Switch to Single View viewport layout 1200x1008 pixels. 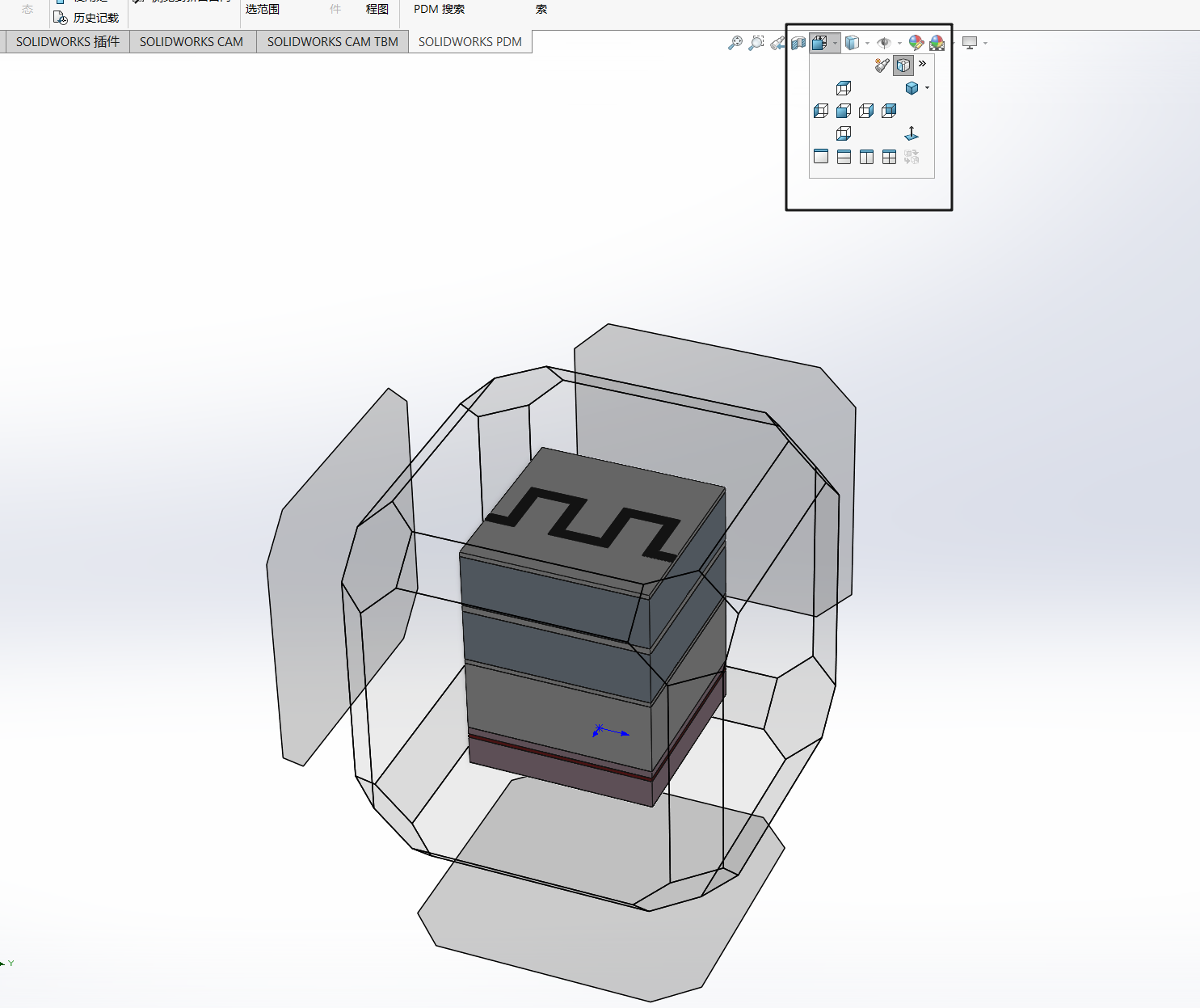[821, 157]
